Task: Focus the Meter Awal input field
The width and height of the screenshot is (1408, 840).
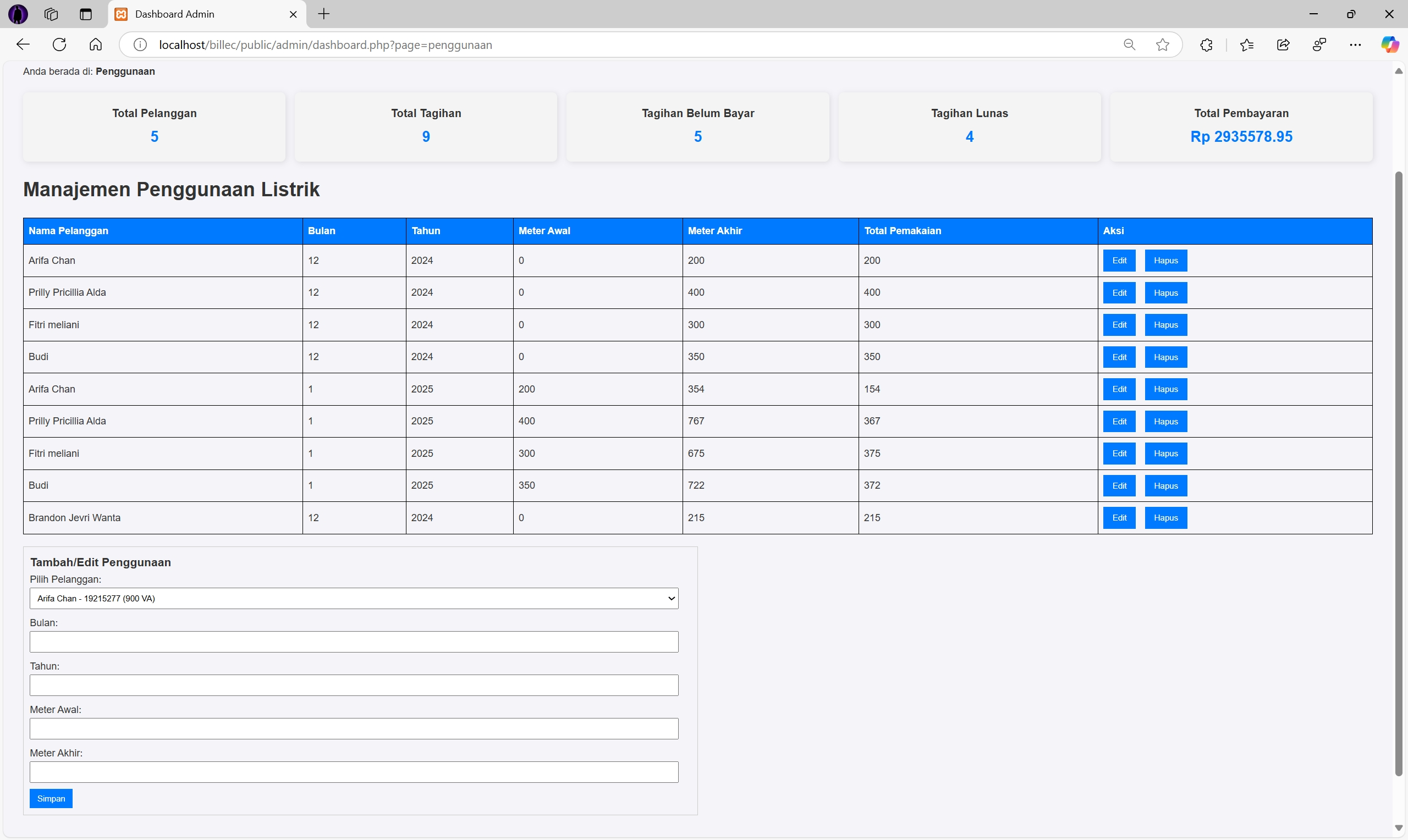Action: click(354, 728)
